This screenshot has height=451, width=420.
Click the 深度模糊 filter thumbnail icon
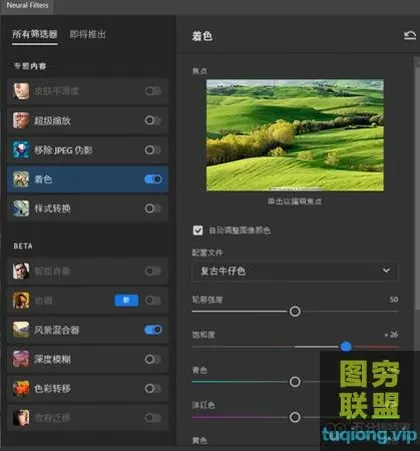pos(21,359)
